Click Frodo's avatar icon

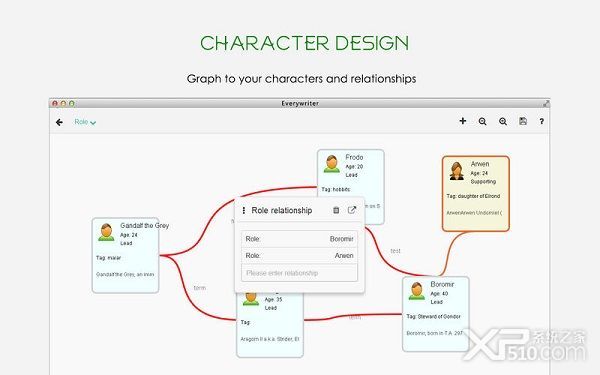click(x=331, y=164)
